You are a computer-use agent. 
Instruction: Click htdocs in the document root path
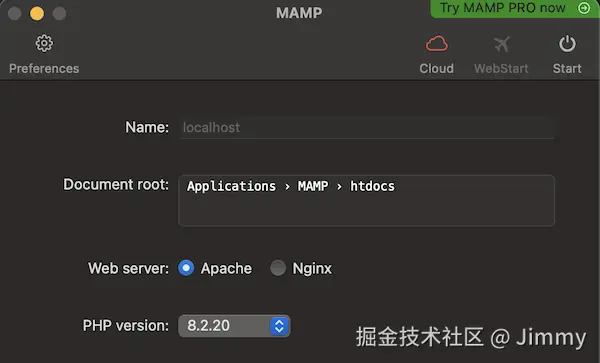point(372,186)
